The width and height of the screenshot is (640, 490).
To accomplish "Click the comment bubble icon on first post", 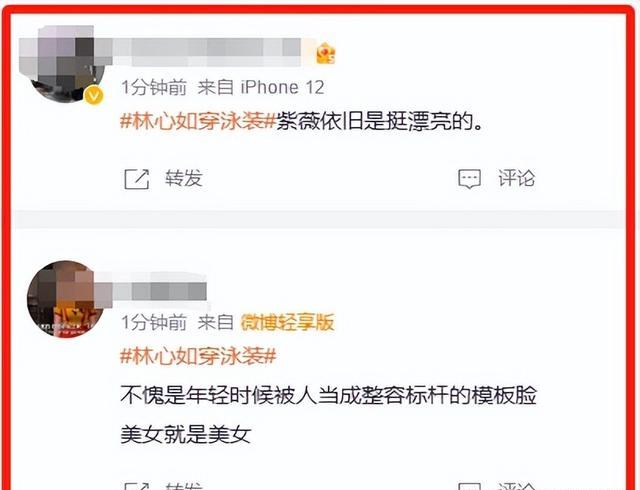I will [469, 179].
